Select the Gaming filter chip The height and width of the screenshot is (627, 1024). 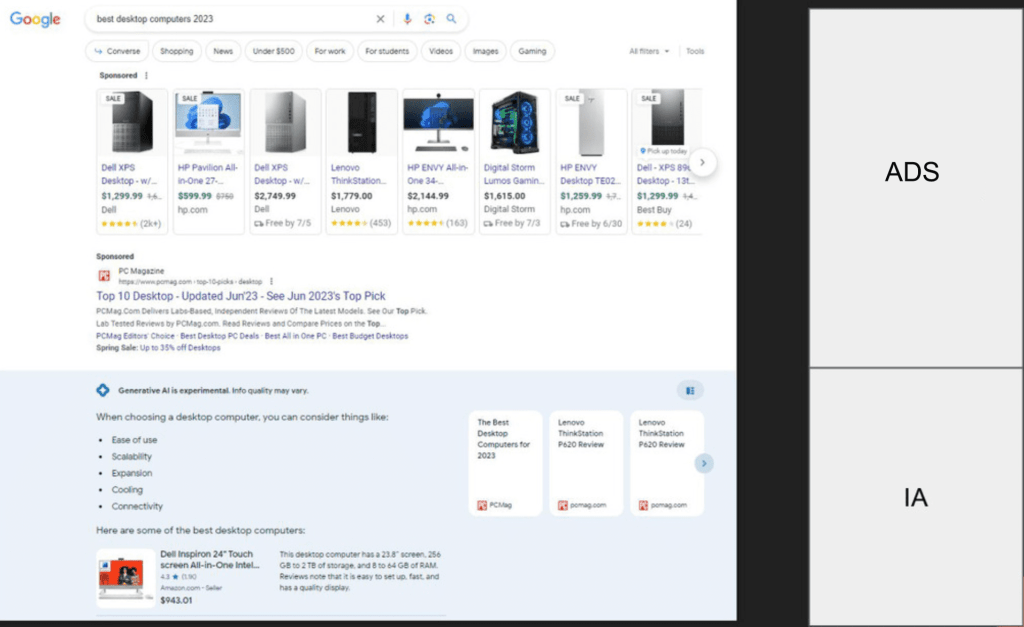pos(532,51)
